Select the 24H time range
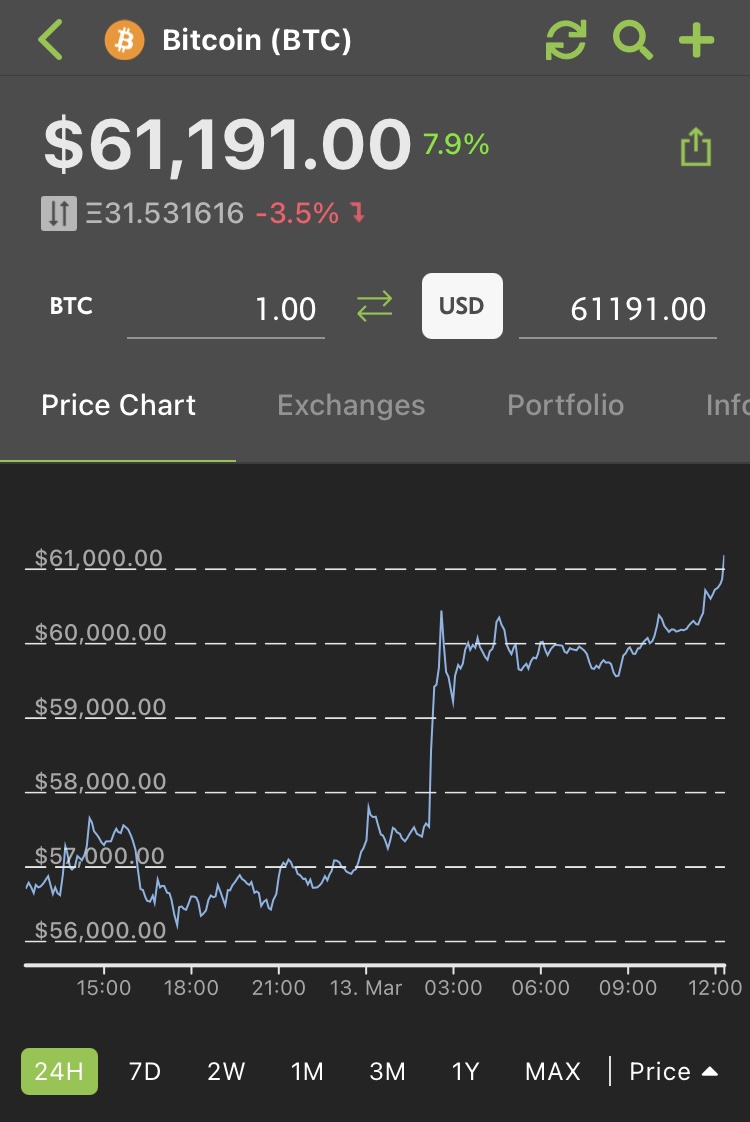The width and height of the screenshot is (750, 1122). (x=59, y=1071)
